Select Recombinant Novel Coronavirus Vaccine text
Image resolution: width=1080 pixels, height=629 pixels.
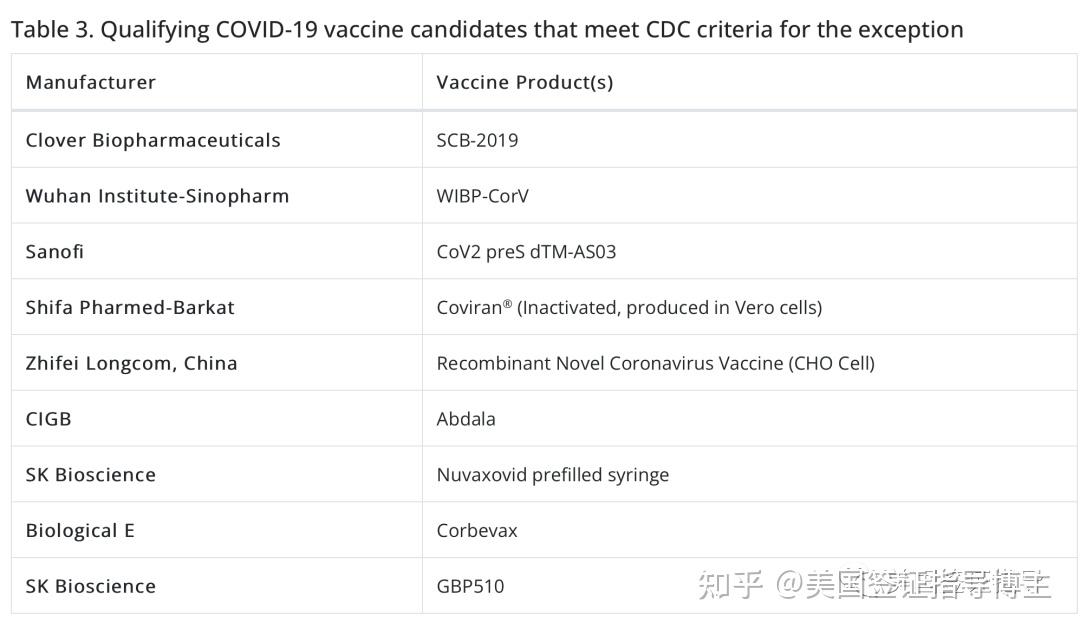click(655, 363)
